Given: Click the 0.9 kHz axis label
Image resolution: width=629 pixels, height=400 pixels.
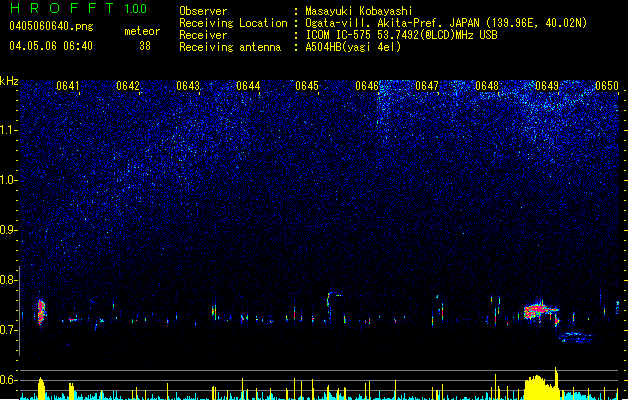Looking at the screenshot, I should click(x=9, y=230).
